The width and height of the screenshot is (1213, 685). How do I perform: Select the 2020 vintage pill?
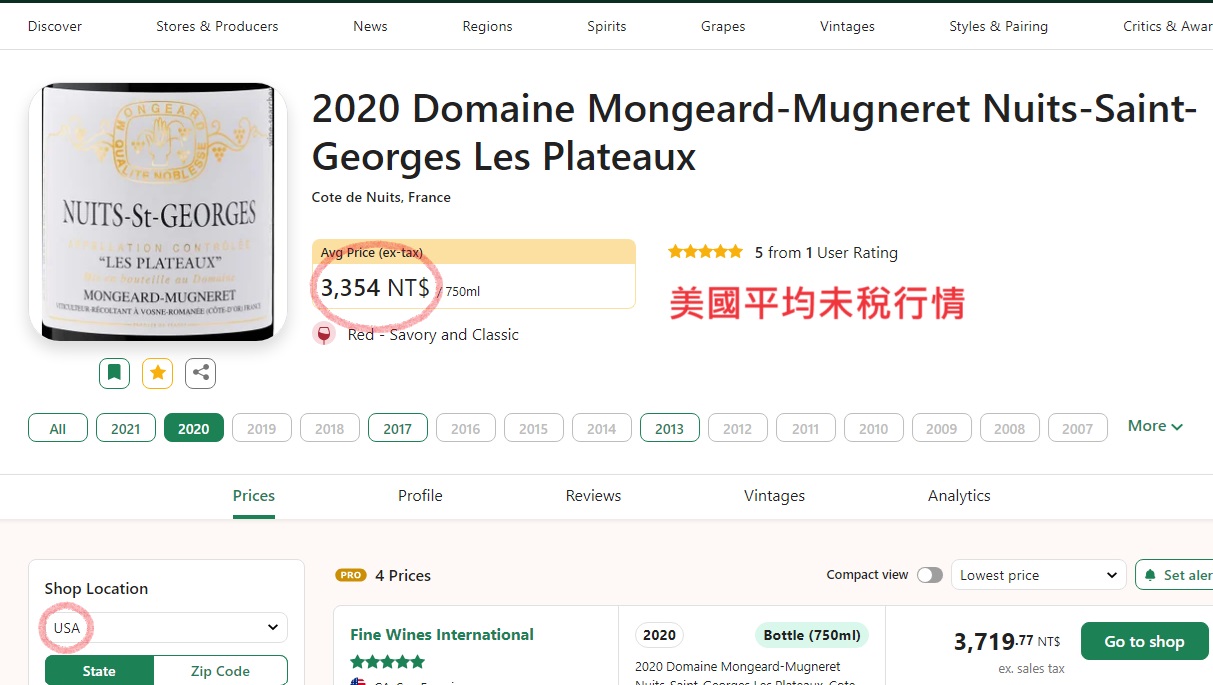pyautogui.click(x=194, y=428)
